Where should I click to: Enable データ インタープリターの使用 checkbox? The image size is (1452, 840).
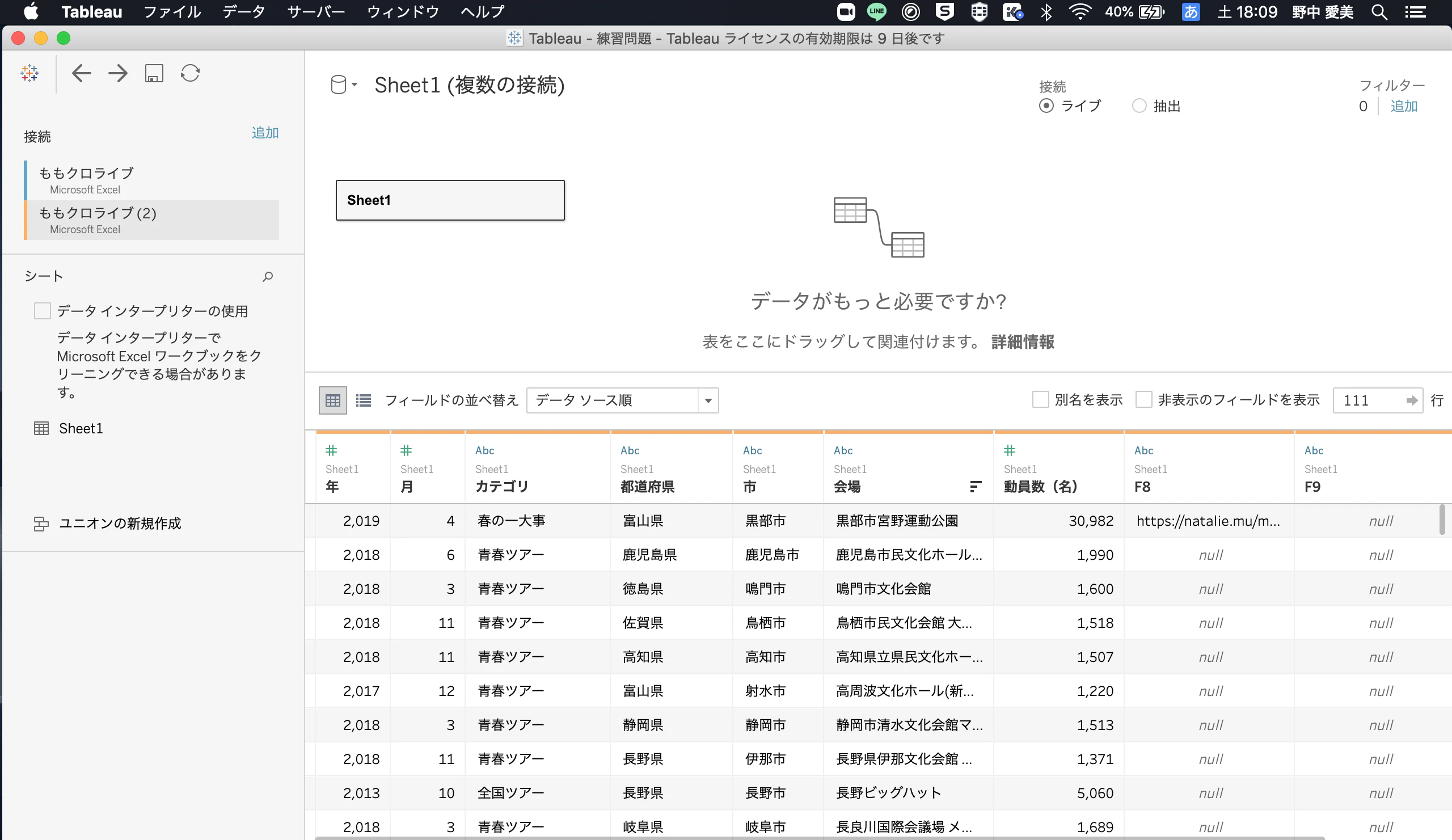[x=42, y=311]
